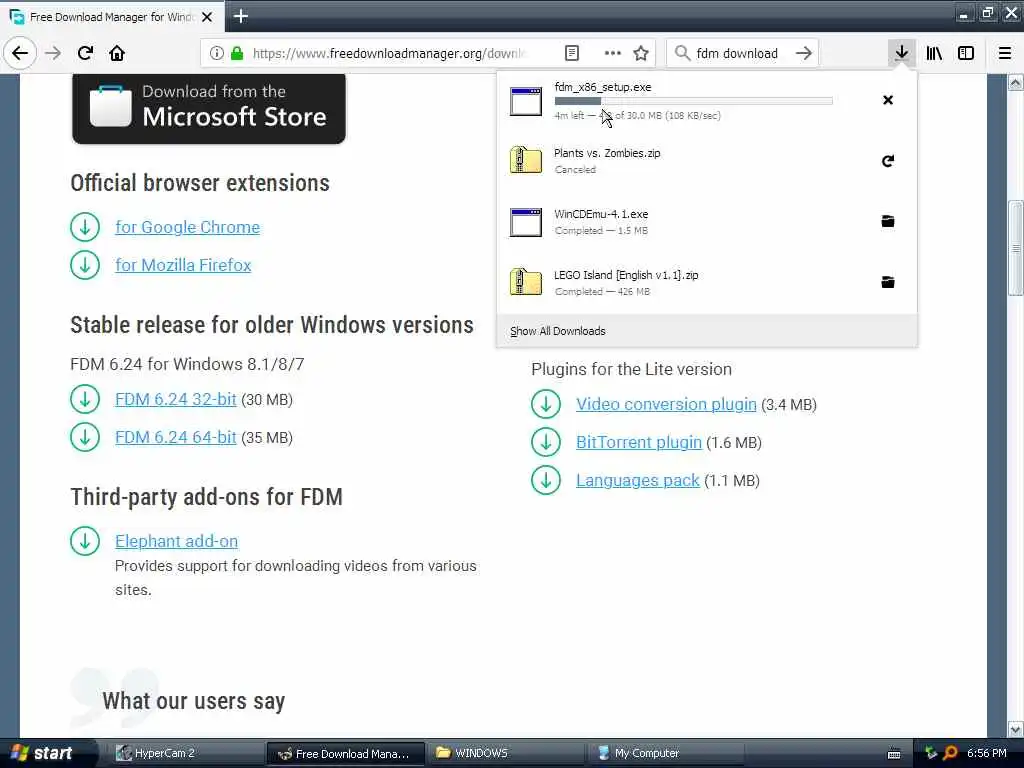Reload the current page
Image resolution: width=1024 pixels, height=768 pixels.
(85, 53)
